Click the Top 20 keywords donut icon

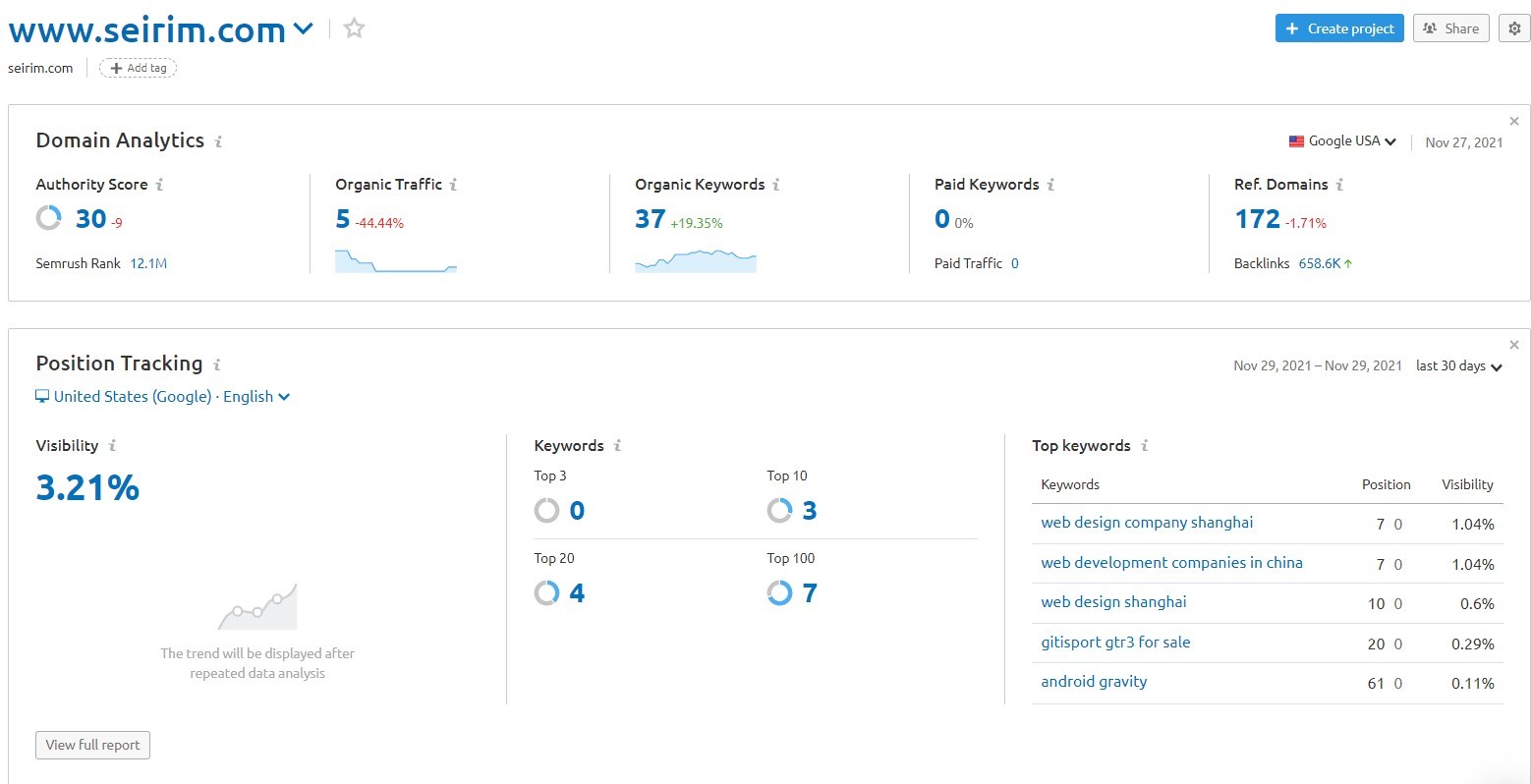[x=546, y=593]
